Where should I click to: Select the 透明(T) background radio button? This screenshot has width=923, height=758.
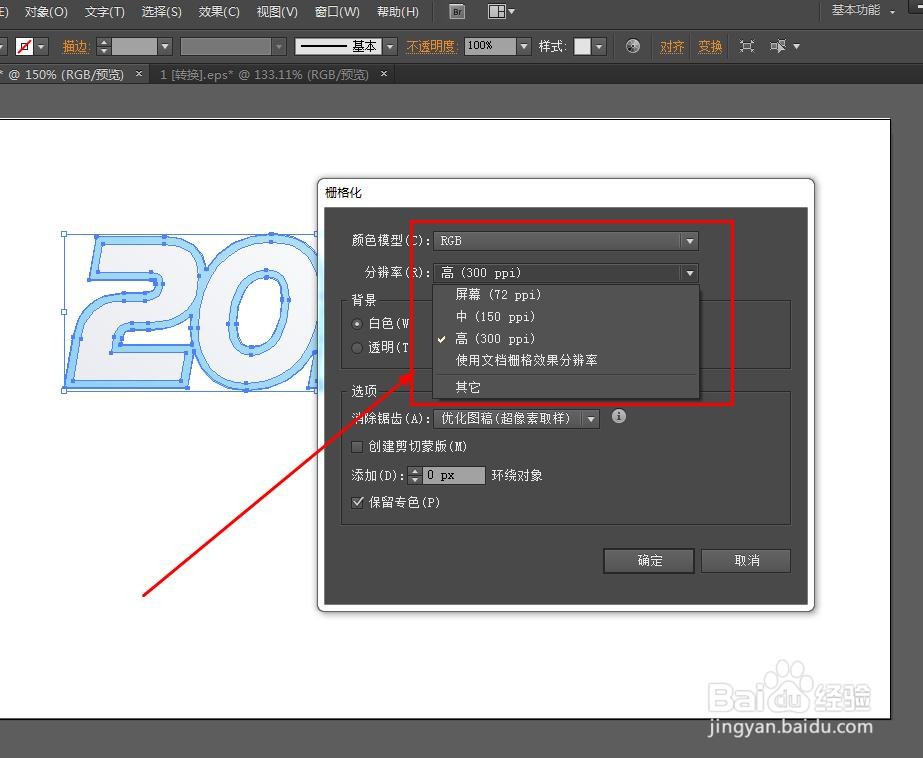(x=357, y=347)
